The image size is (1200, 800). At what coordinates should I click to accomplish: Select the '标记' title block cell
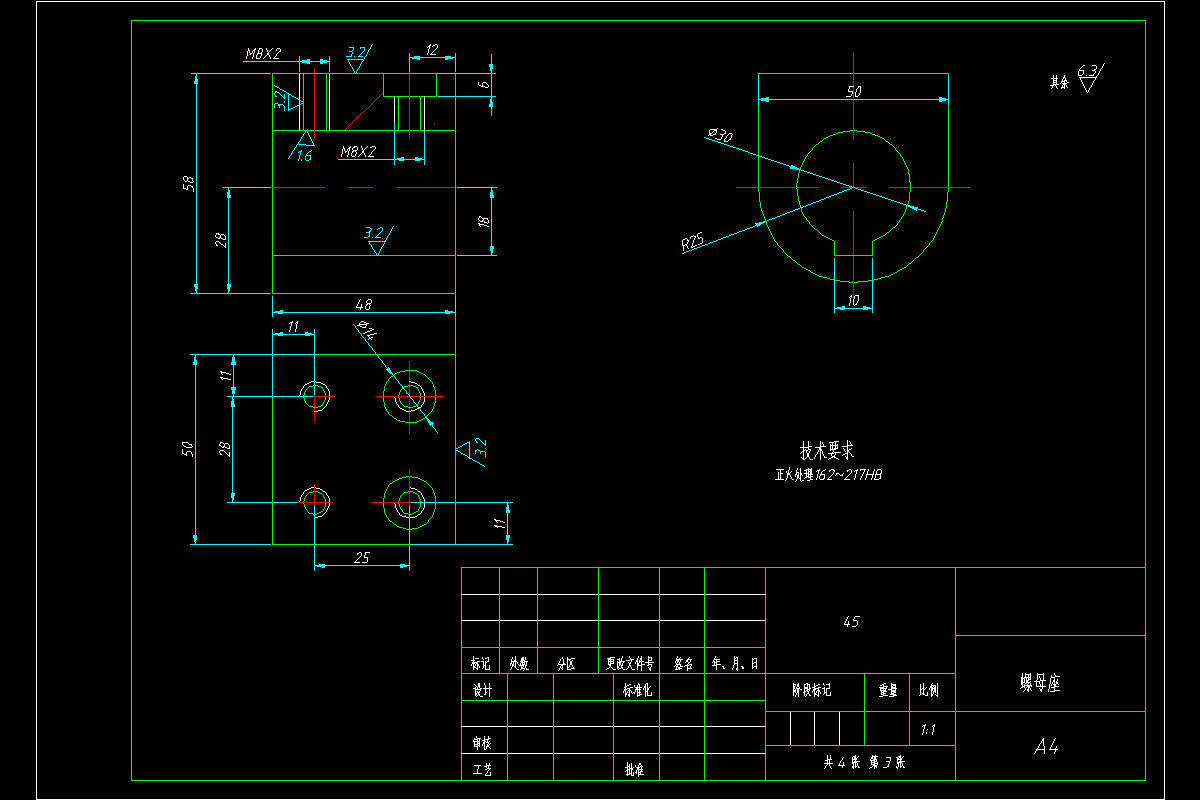tap(480, 662)
